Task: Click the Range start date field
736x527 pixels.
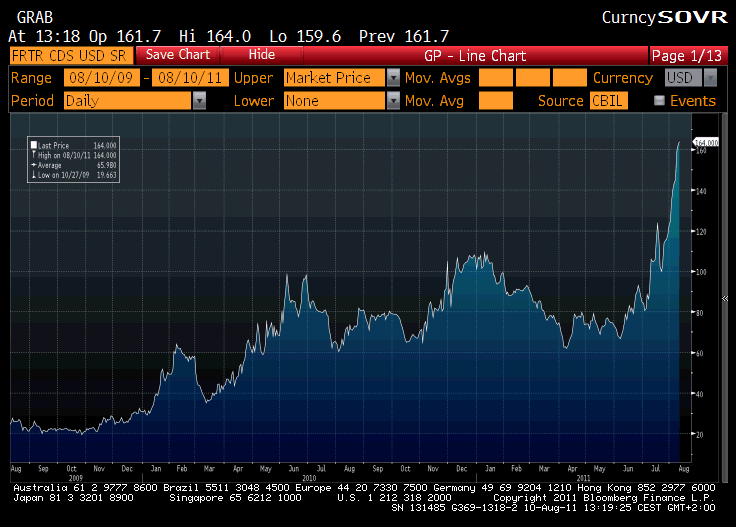Action: tap(101, 77)
